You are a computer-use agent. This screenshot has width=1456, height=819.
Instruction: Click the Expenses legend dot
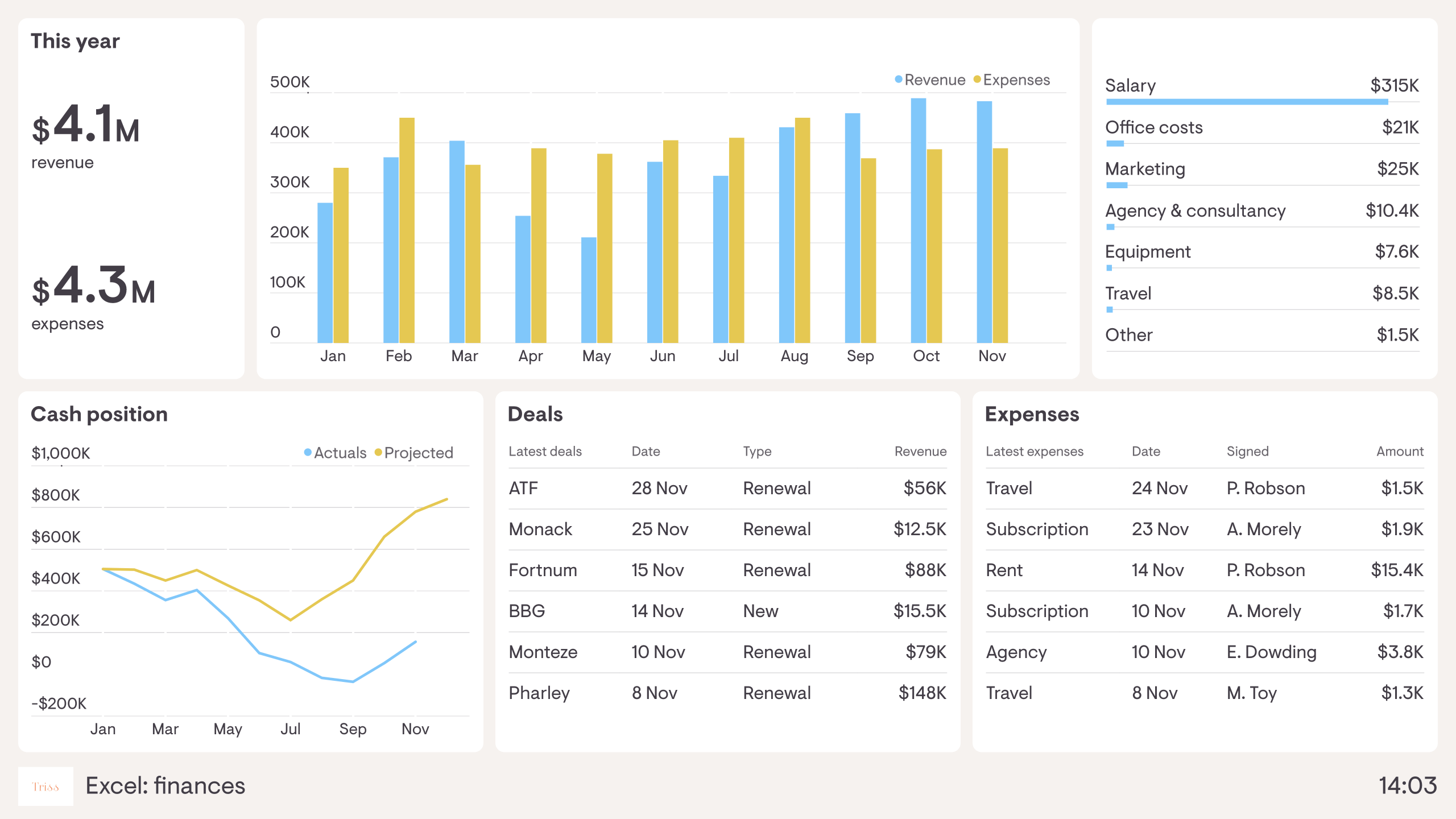[977, 80]
